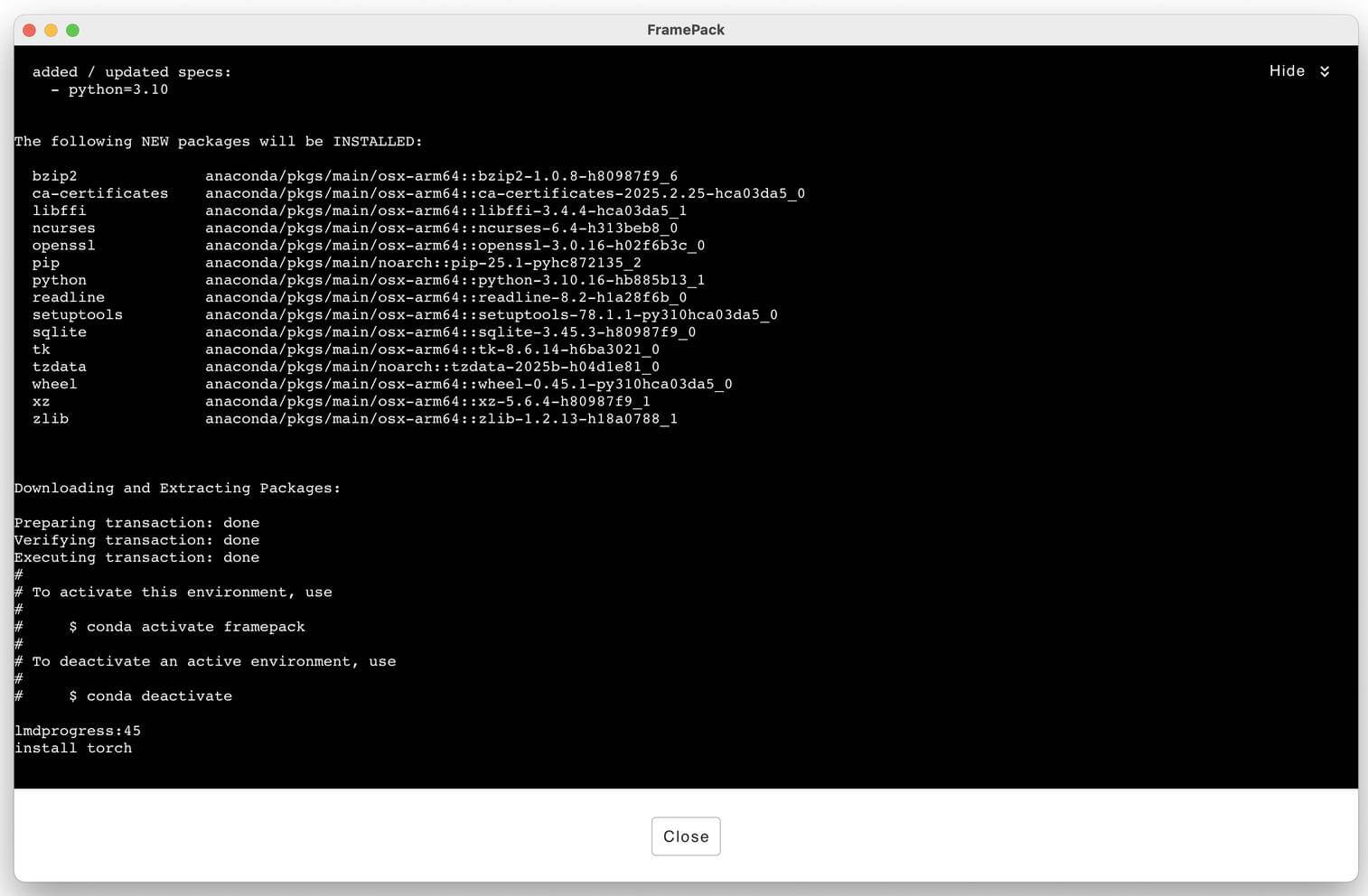Click the 'readline' package name
Image resolution: width=1368 pixels, height=896 pixels.
coord(69,297)
